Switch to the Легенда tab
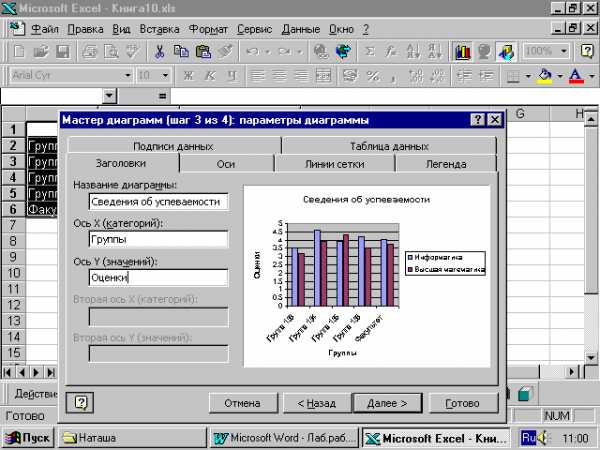600x450 pixels. [445, 163]
